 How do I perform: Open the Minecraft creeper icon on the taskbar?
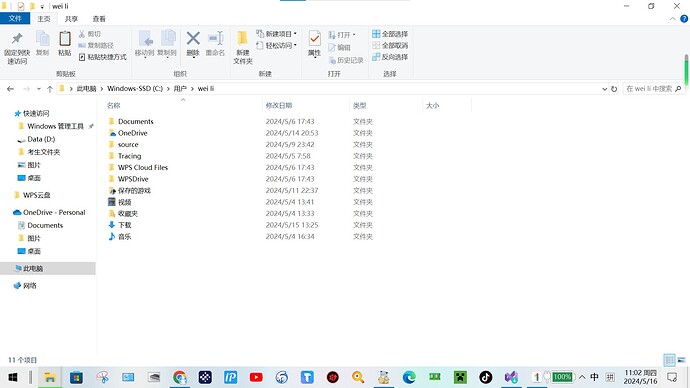460,377
